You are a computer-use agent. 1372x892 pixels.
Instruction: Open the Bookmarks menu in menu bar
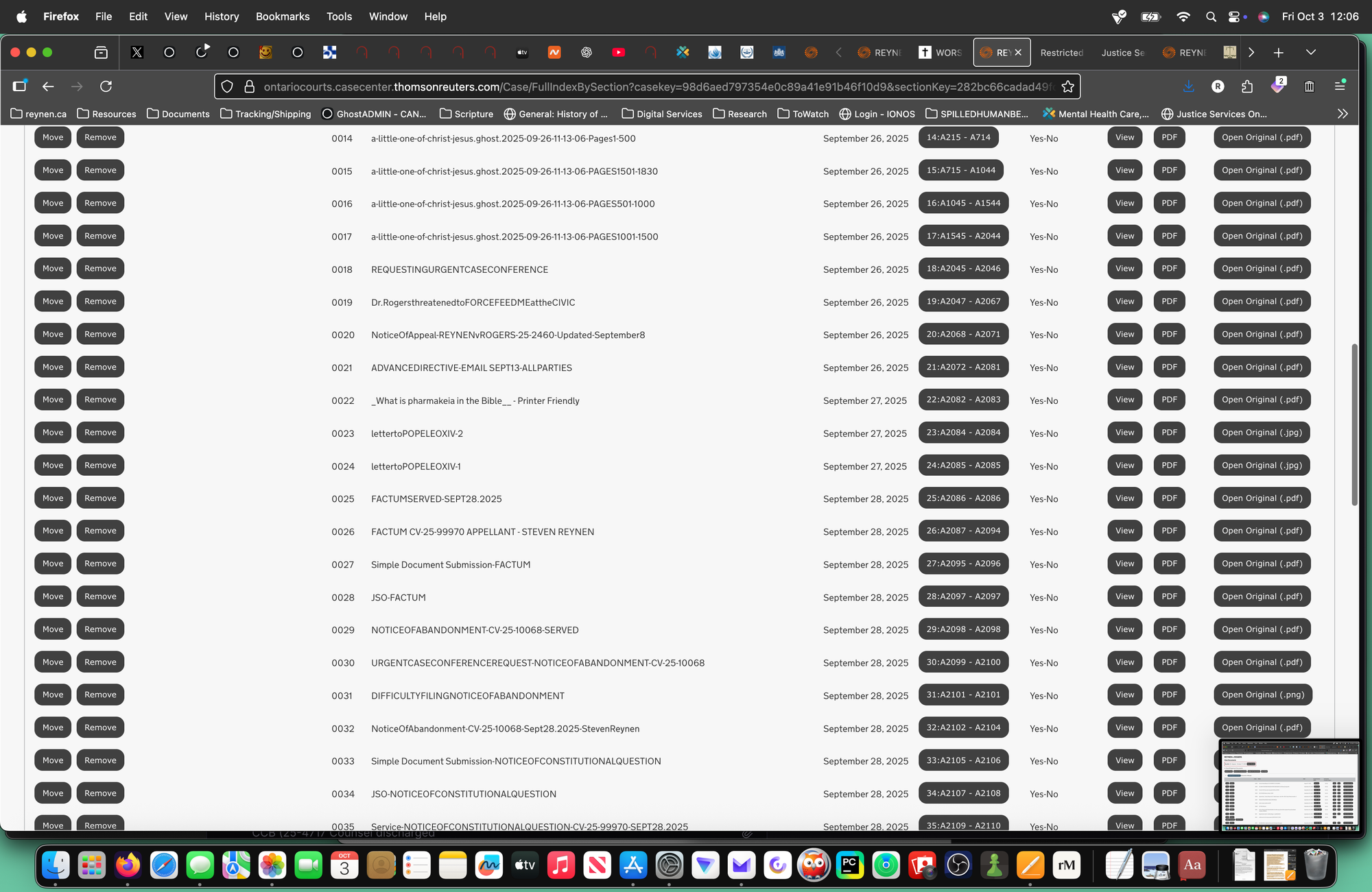[x=282, y=16]
